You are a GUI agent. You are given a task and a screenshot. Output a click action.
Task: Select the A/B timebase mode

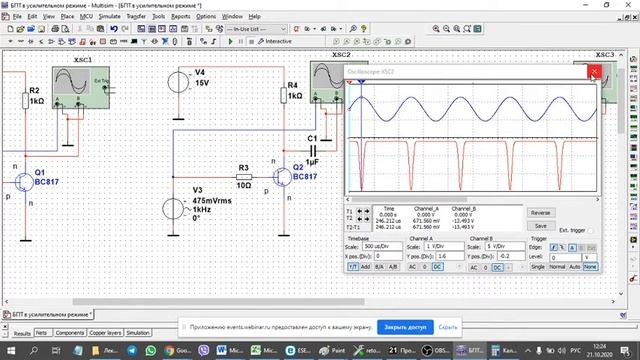coord(393,267)
